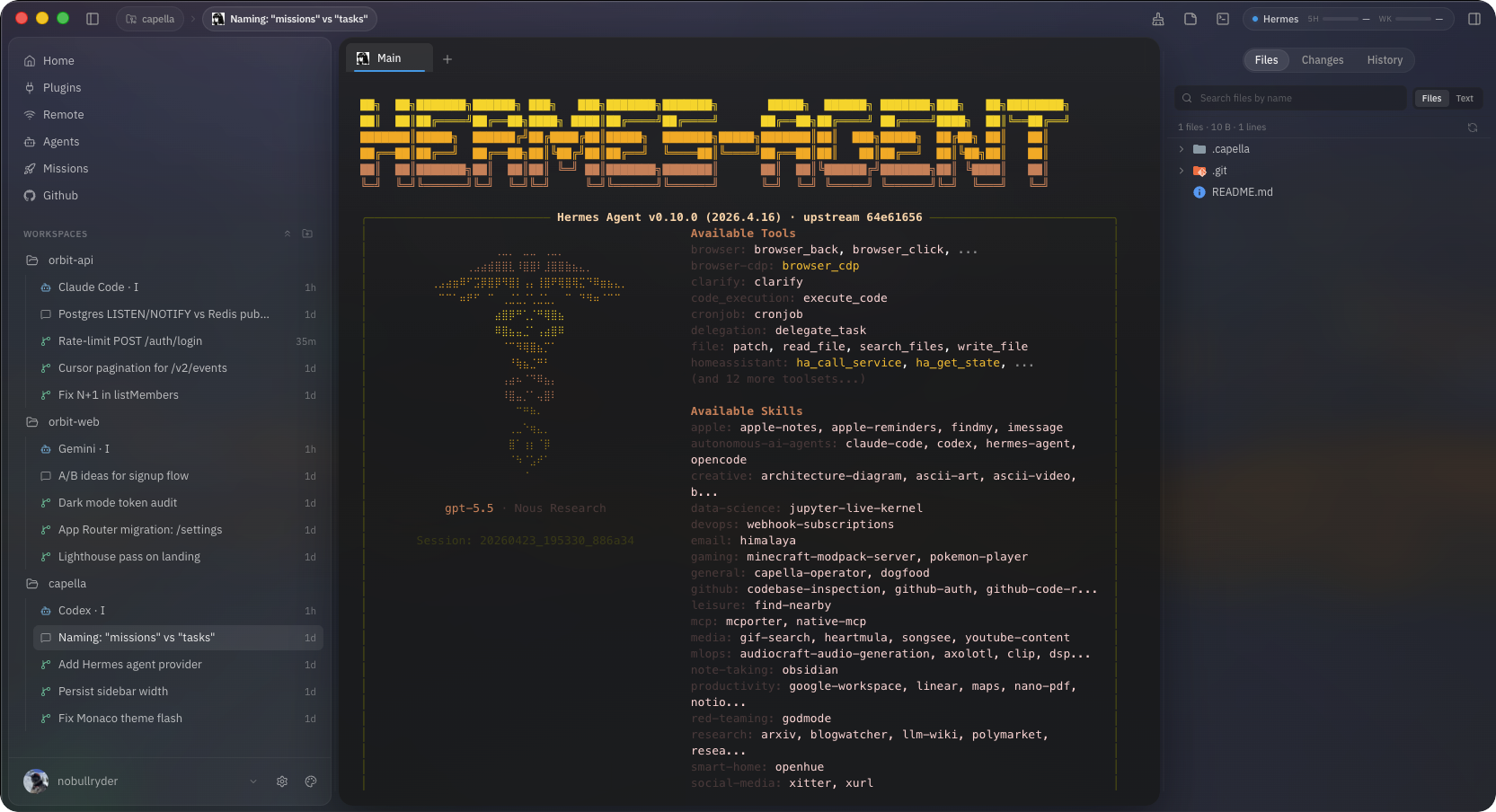Select Text search mode toggle
The height and width of the screenshot is (812, 1496).
tap(1465, 99)
